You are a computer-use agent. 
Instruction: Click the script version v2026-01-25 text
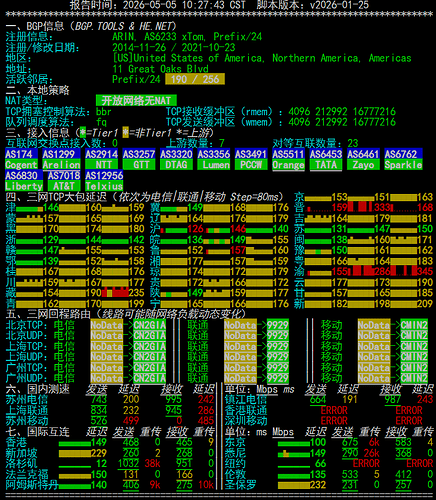[x=339, y=5]
